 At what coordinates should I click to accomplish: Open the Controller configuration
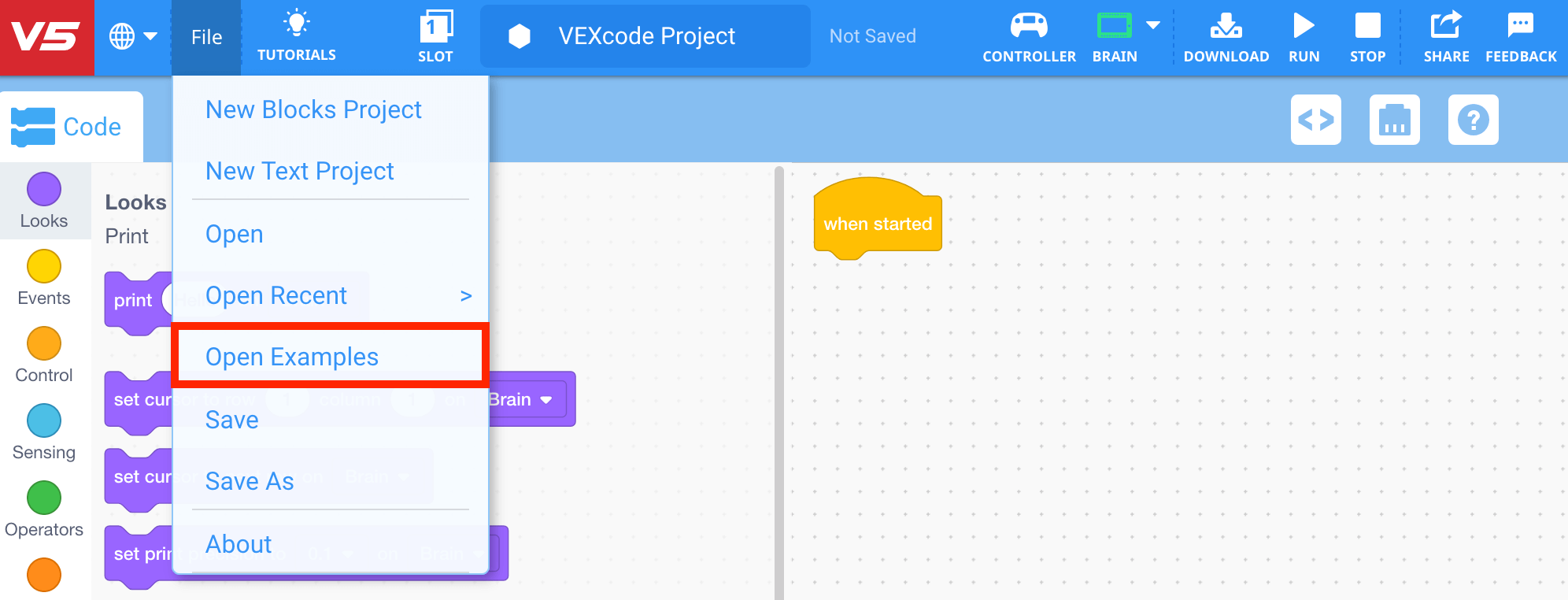(x=1029, y=35)
